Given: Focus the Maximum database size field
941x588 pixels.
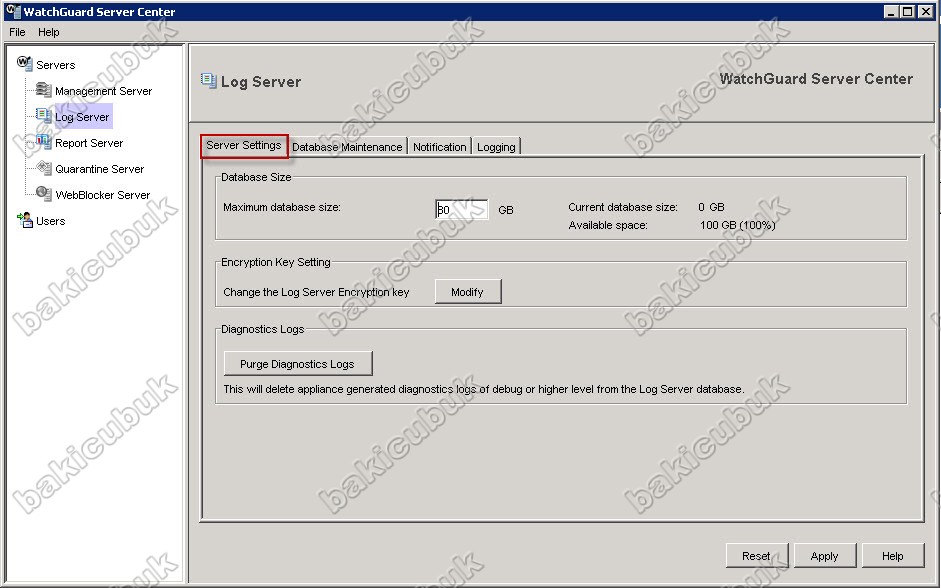Looking at the screenshot, I should pos(461,209).
